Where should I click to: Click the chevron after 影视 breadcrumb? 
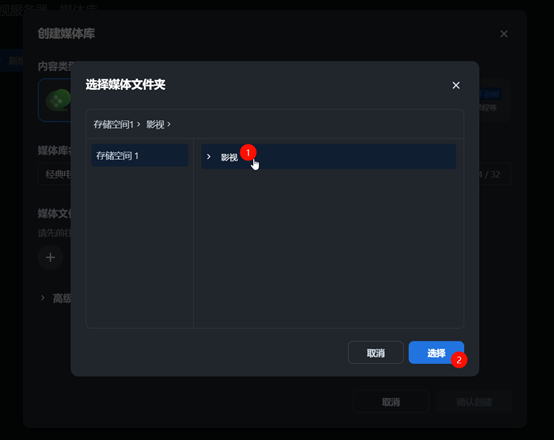[169, 124]
